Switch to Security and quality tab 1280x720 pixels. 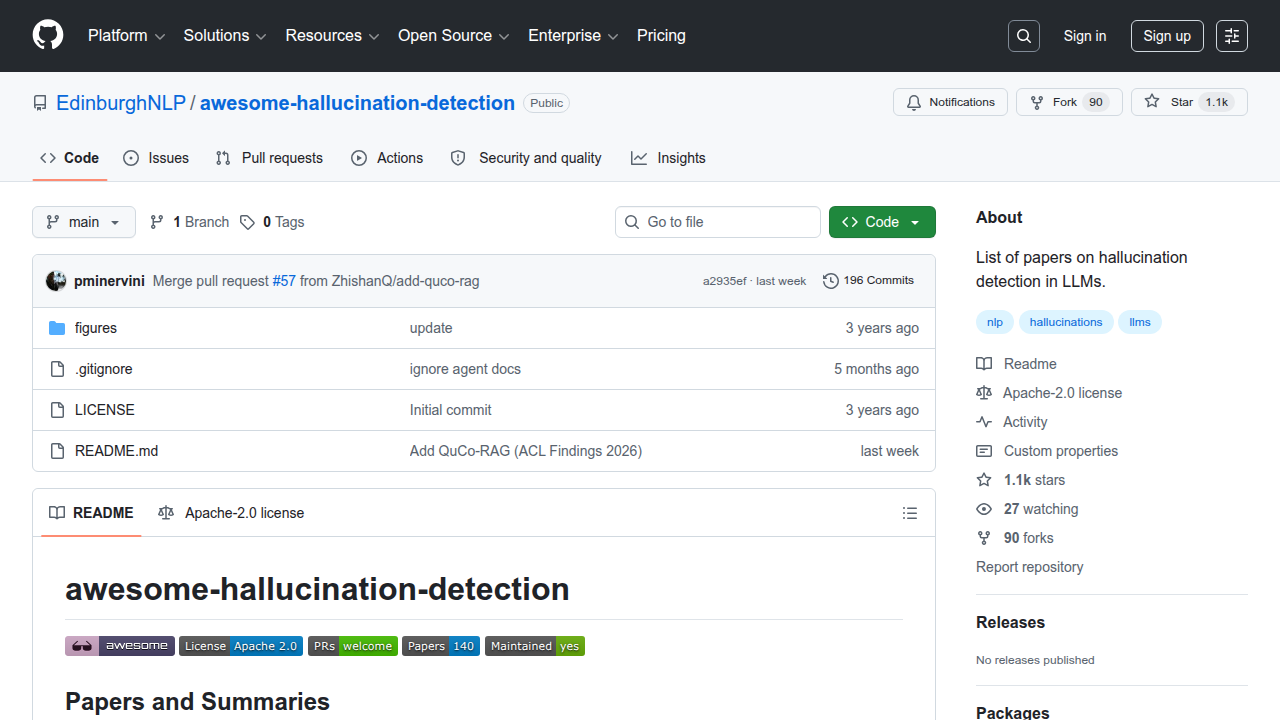(526, 158)
